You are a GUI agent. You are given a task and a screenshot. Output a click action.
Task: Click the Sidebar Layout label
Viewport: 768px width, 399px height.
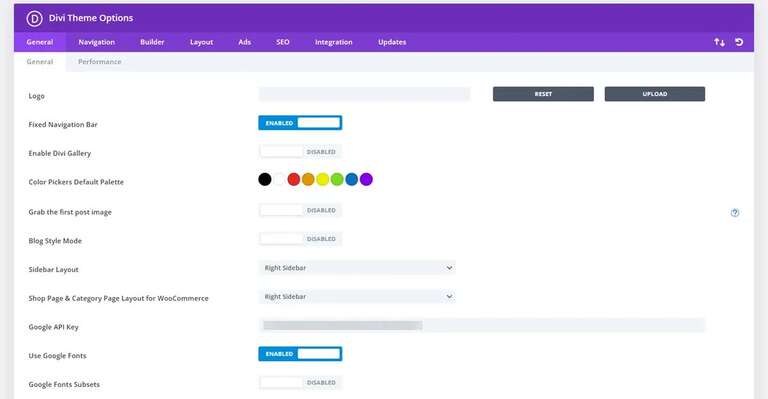coord(53,269)
